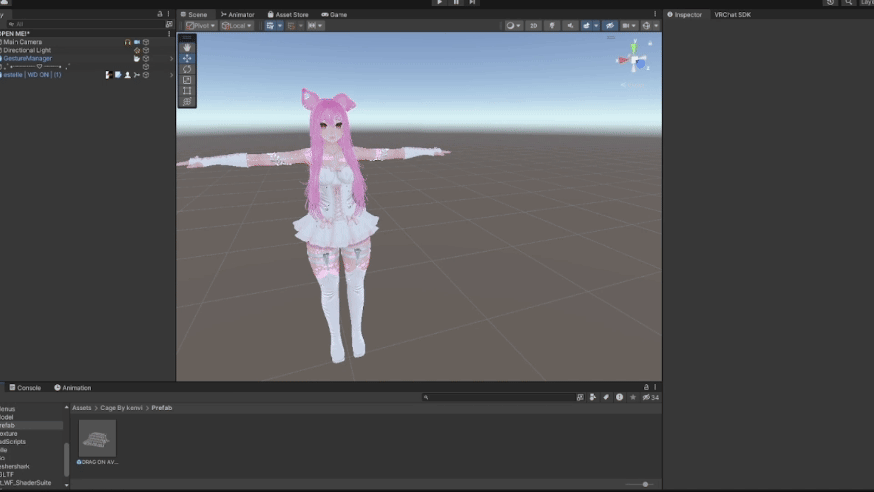
Task: Select Directional Light in the hierarchy
Action: pos(27,50)
